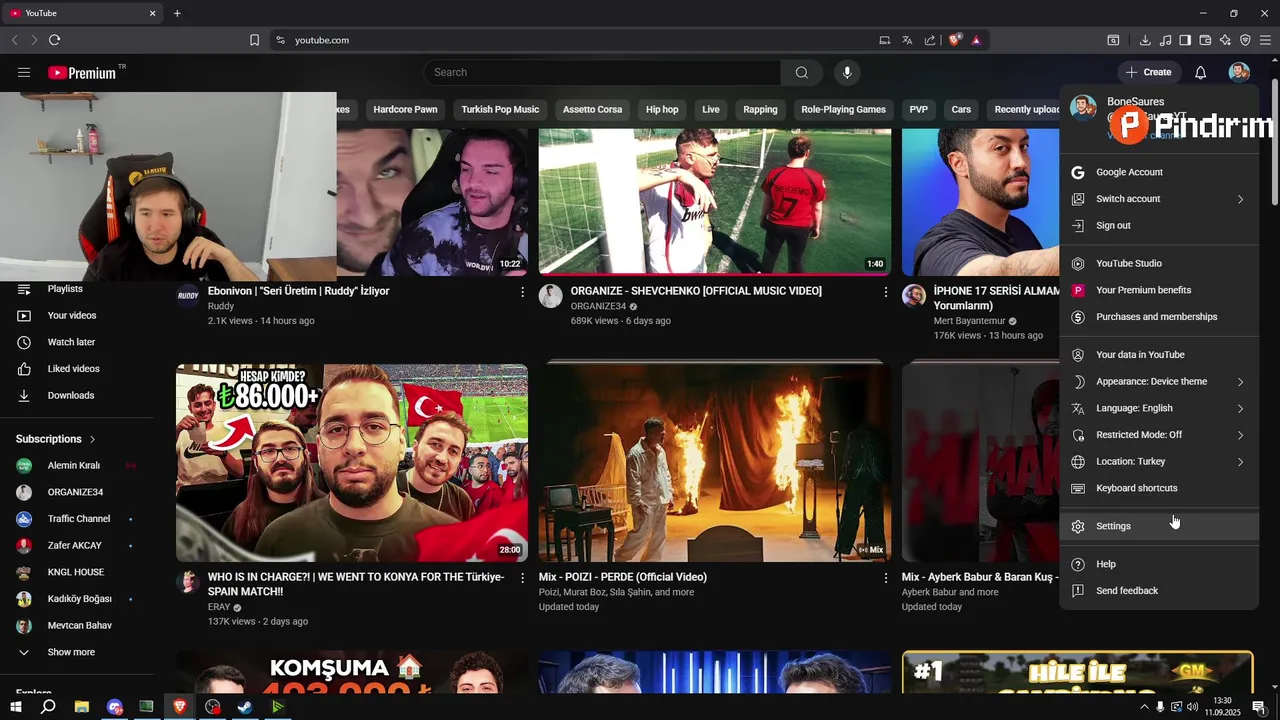The height and width of the screenshot is (720, 1280).
Task: Open Keyboard shortcuts entry
Action: click(x=1159, y=488)
